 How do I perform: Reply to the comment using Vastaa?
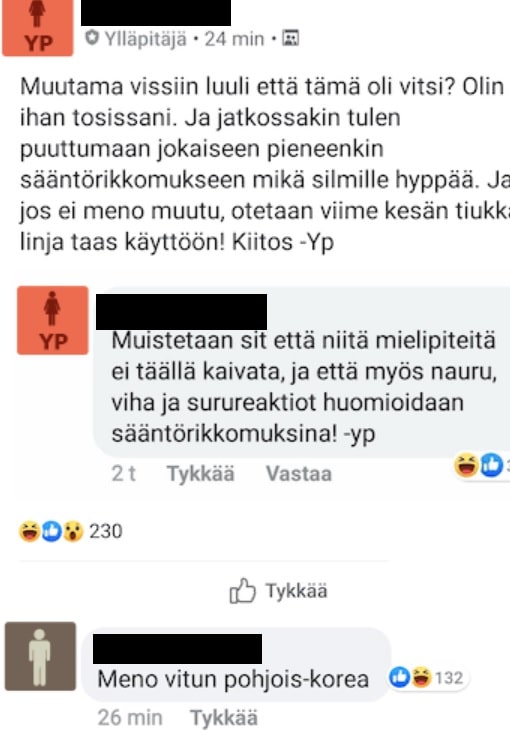click(x=299, y=474)
